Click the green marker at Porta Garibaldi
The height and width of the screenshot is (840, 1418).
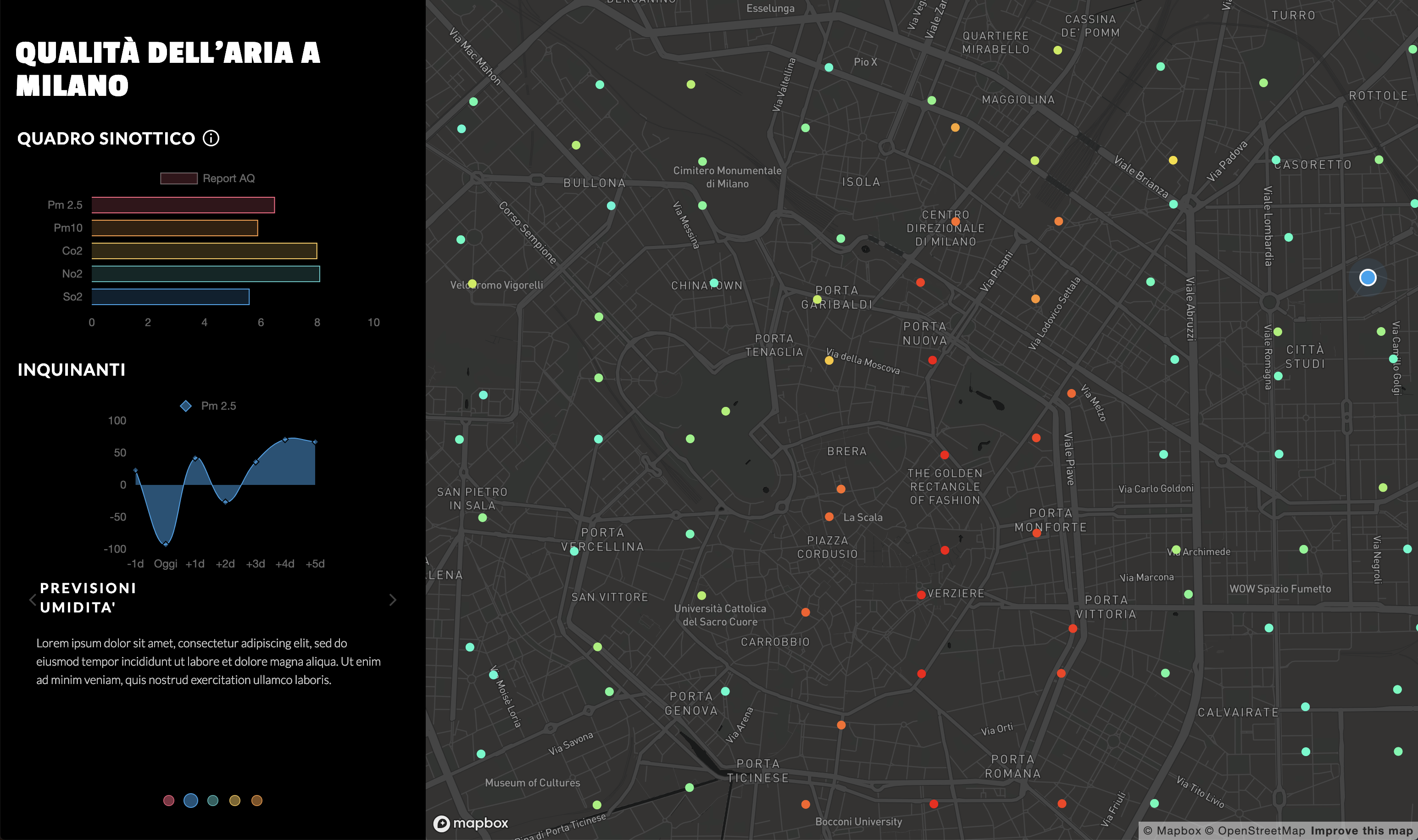pos(817,300)
